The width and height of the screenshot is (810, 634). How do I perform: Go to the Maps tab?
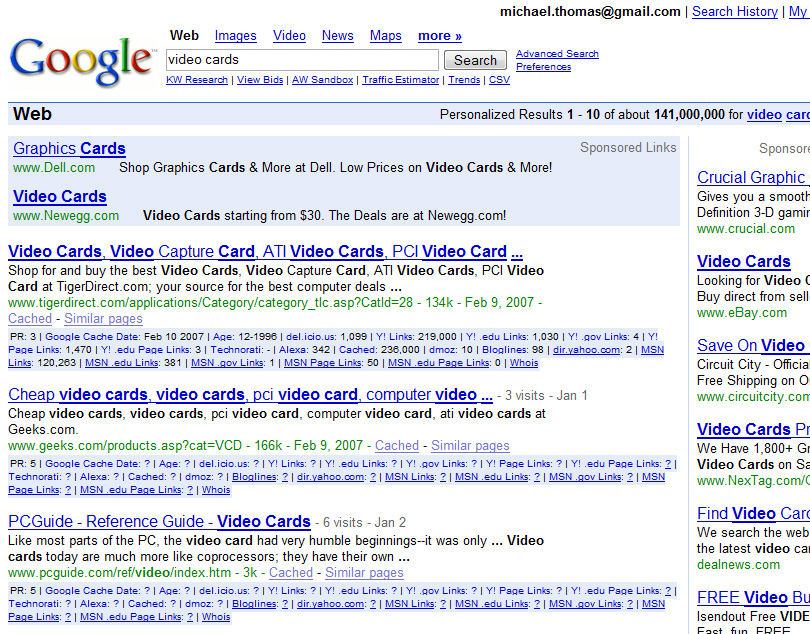385,36
